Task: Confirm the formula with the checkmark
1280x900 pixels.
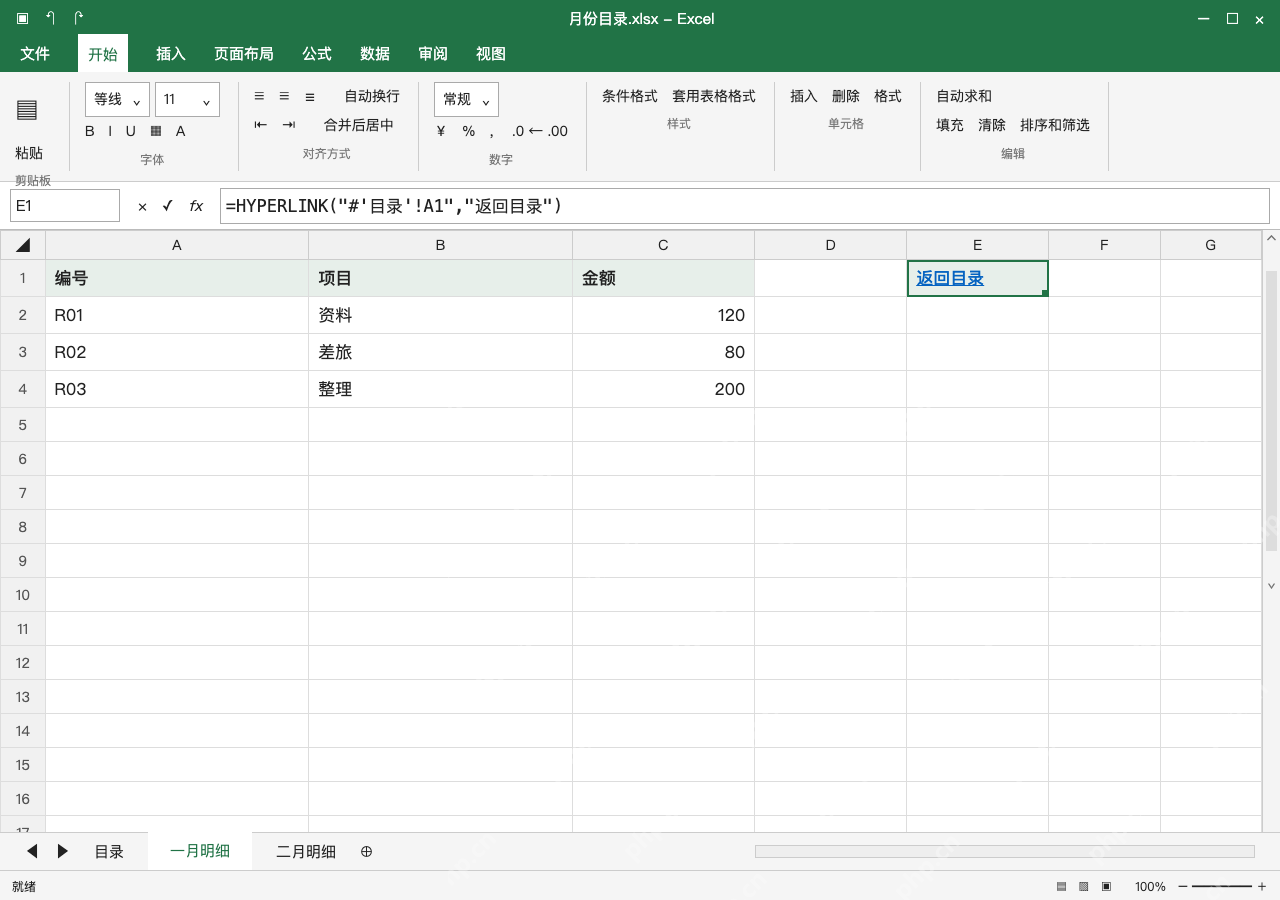Action: coord(168,206)
